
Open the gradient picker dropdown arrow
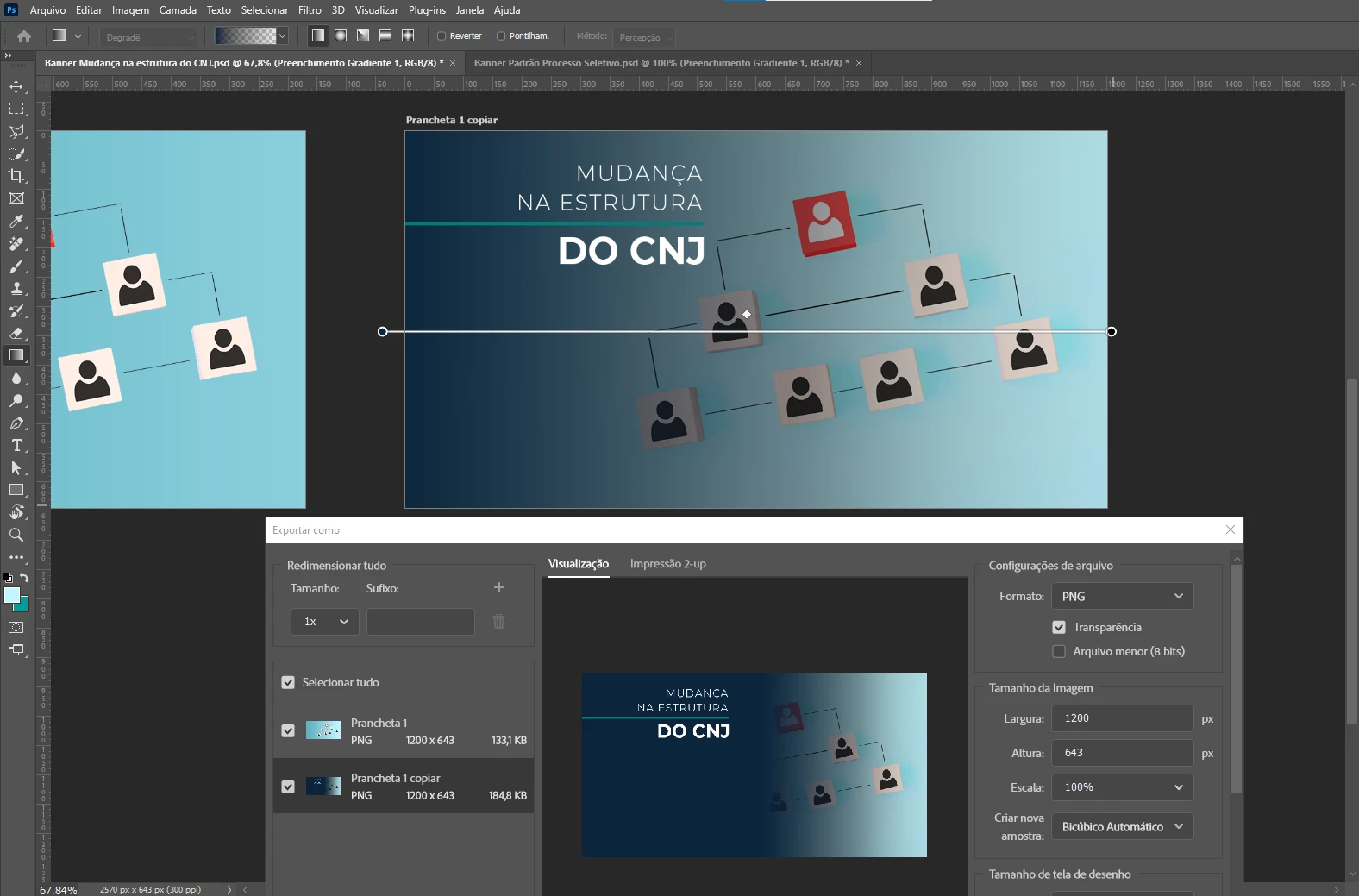click(282, 36)
